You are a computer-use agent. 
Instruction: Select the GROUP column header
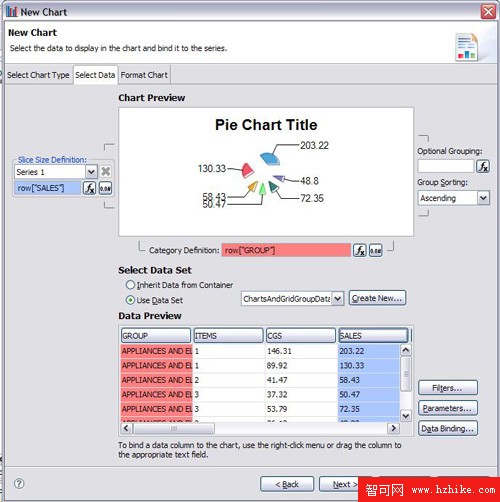[156, 335]
